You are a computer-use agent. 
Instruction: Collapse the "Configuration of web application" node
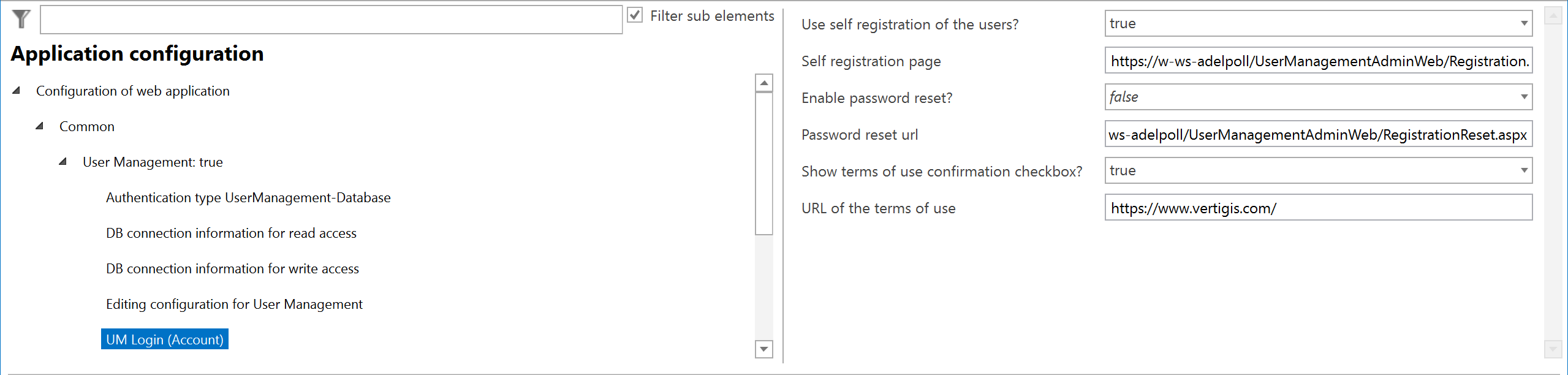click(16, 90)
